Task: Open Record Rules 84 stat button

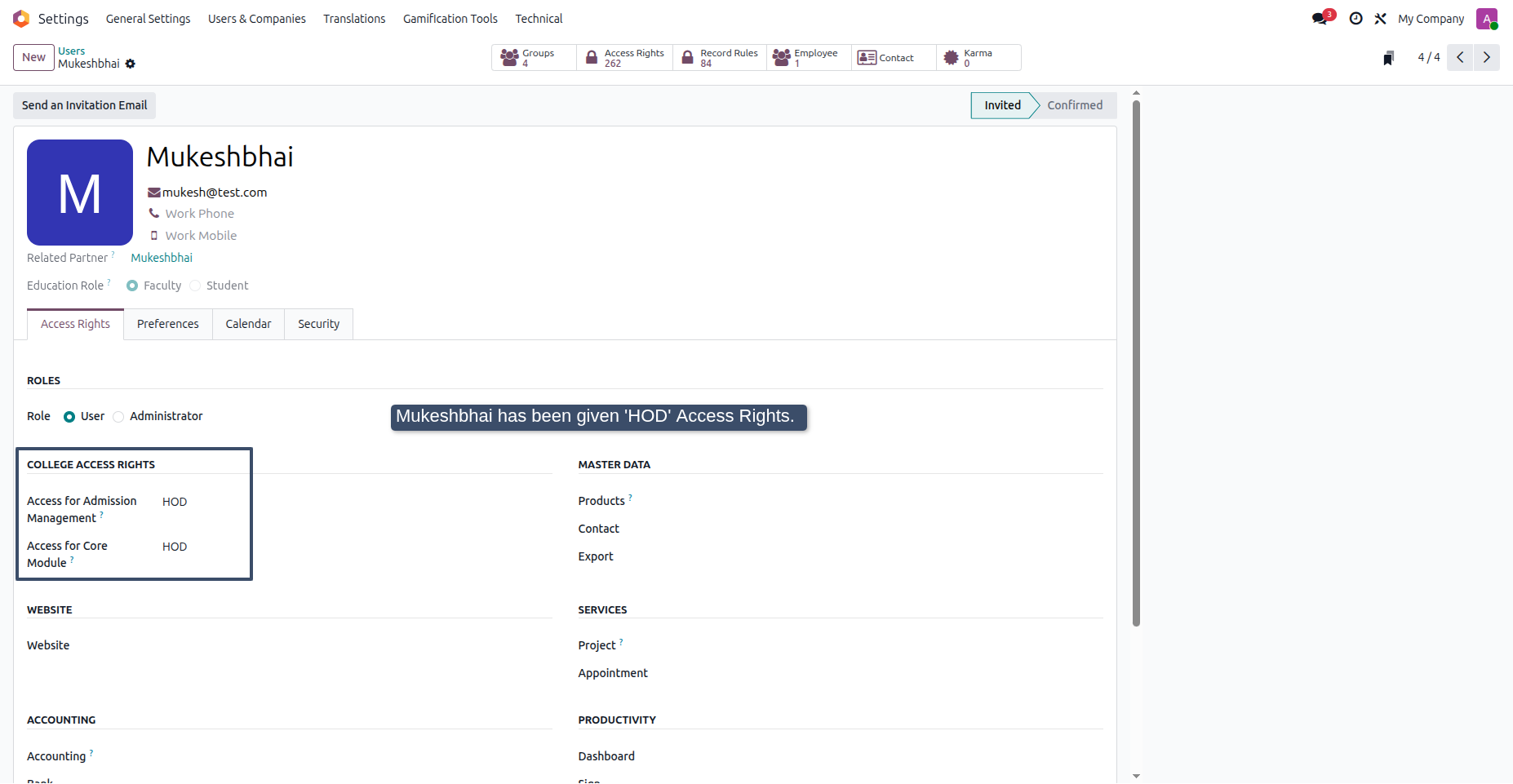Action: point(720,58)
